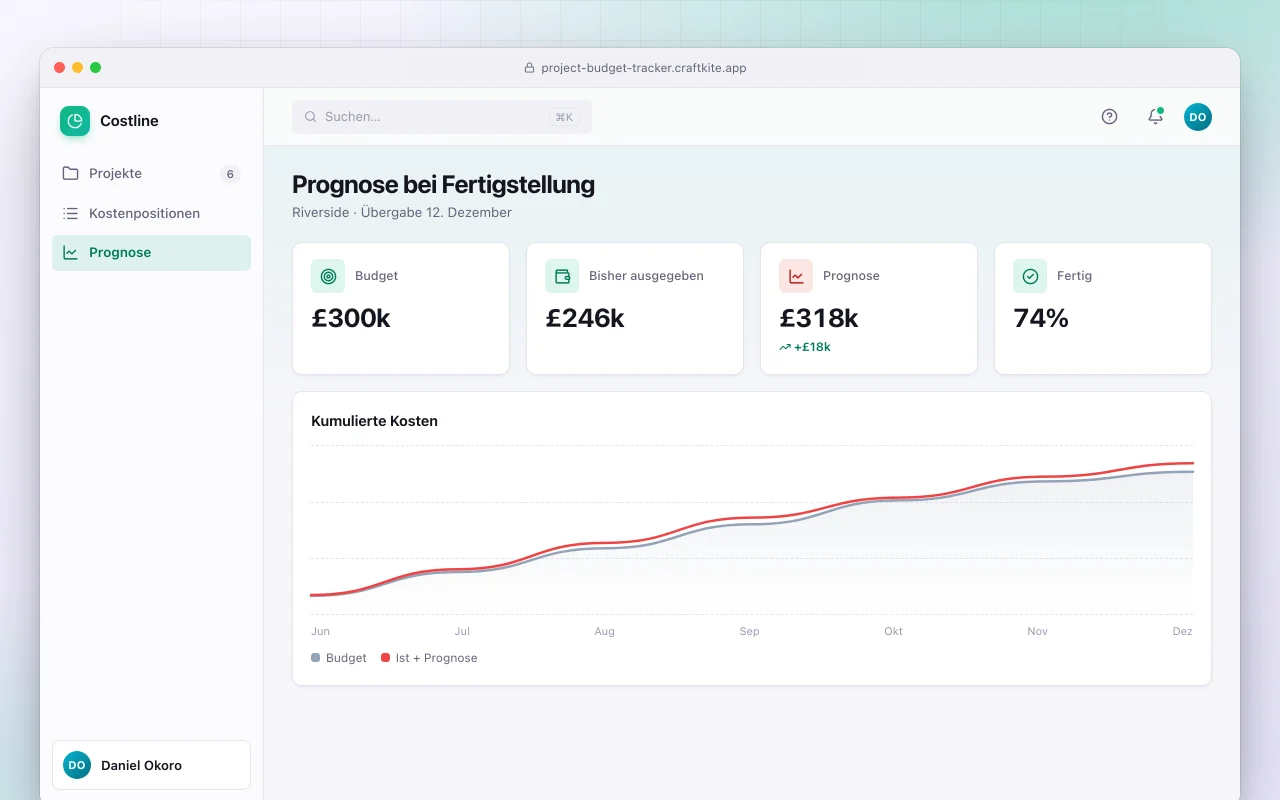Click the Kumulierte Kosten chart title
Image resolution: width=1280 pixels, height=800 pixels.
[374, 421]
